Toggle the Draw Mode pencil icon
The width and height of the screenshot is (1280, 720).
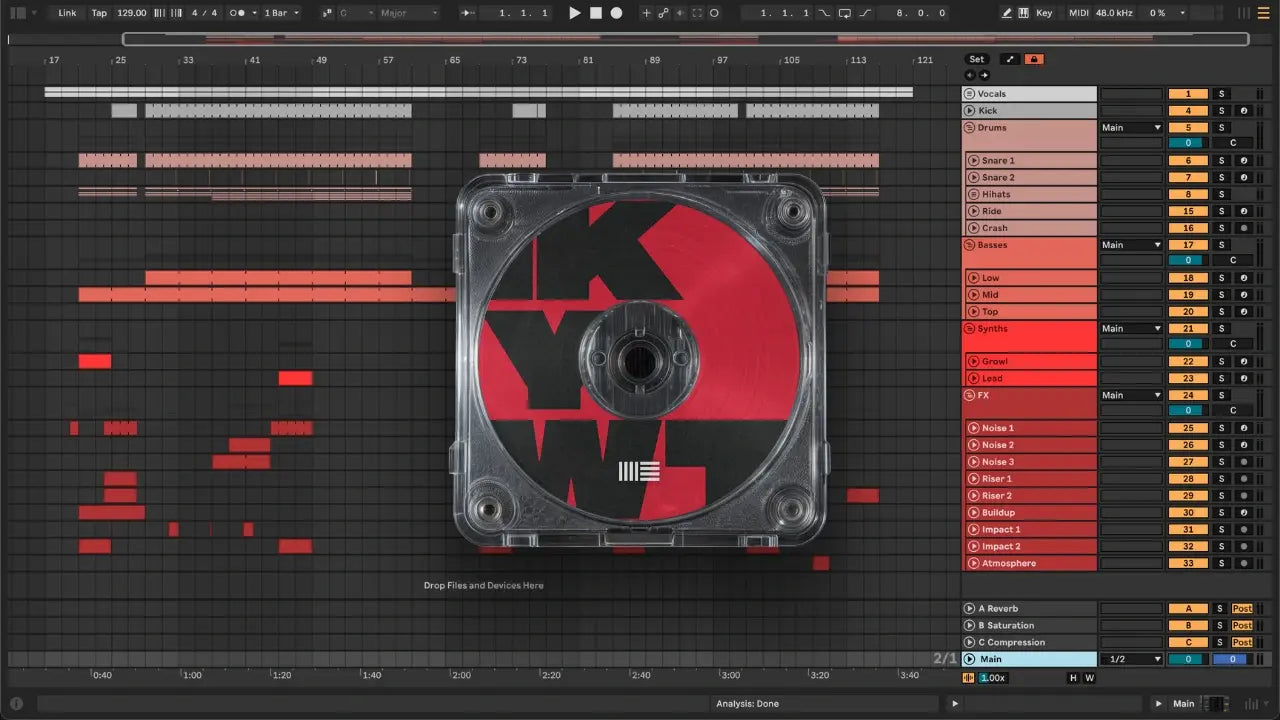[1006, 13]
